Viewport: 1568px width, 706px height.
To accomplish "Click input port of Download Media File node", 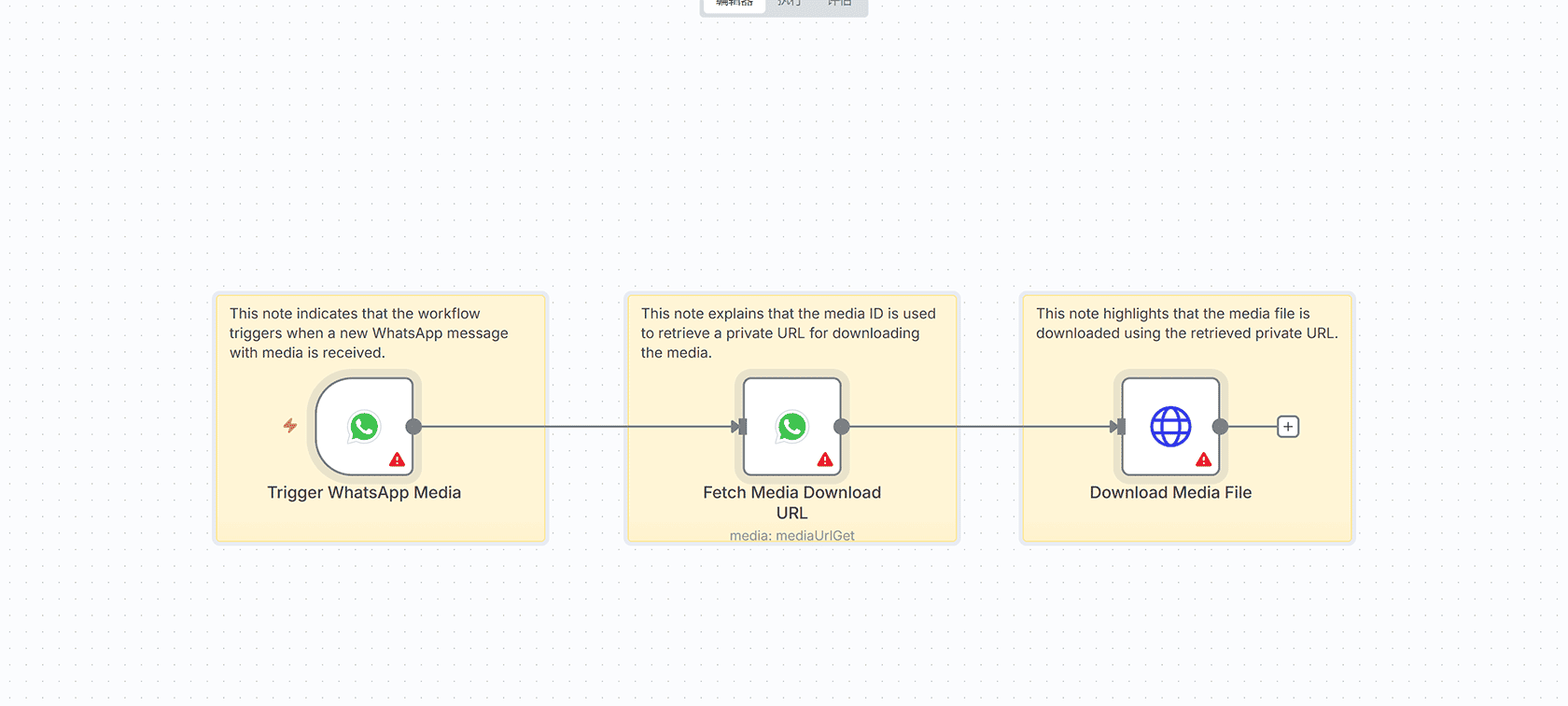I will point(1120,427).
